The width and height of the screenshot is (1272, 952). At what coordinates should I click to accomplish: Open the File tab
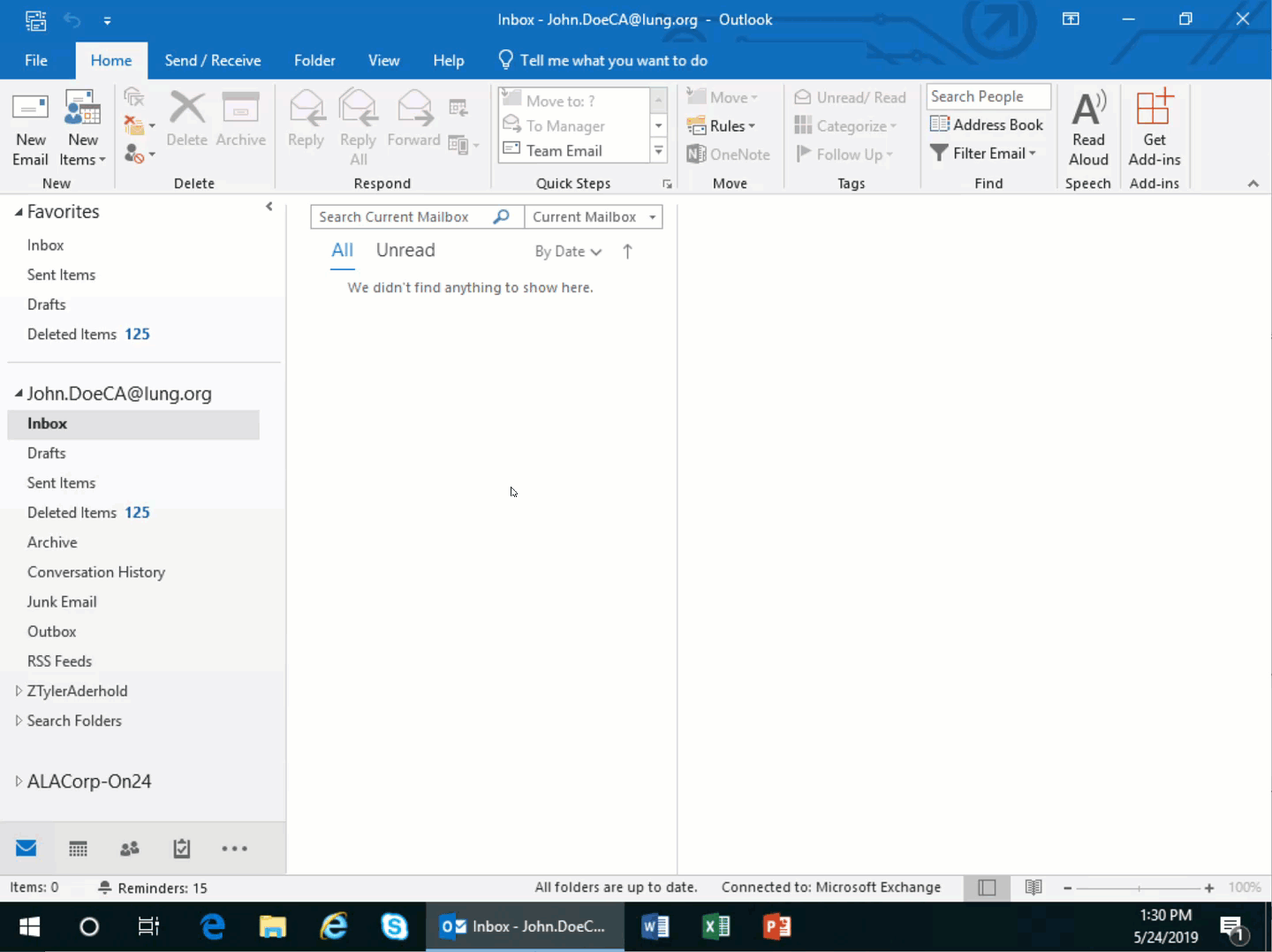pyautogui.click(x=36, y=60)
